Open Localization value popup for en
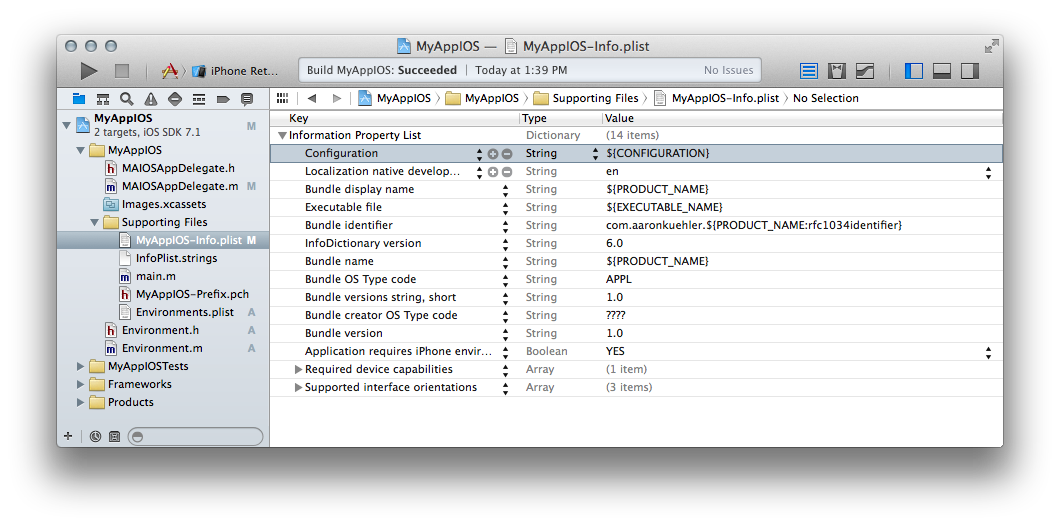Screen dimensions: 1060x526 [x=988, y=172]
